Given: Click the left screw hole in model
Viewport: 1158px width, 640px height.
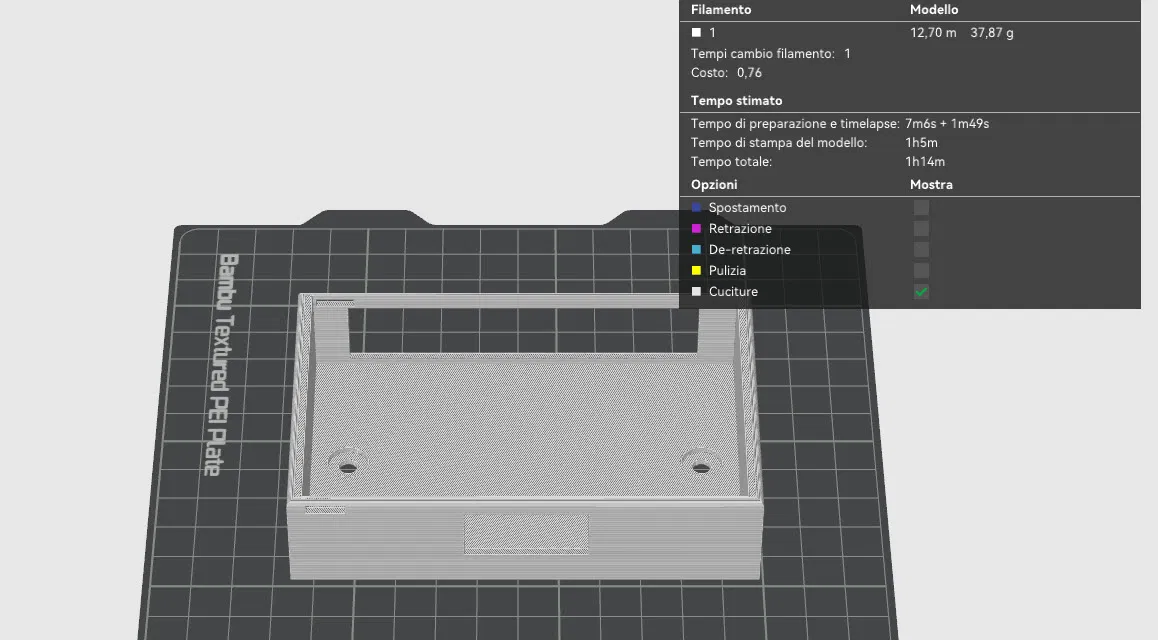Looking at the screenshot, I should coord(348,467).
